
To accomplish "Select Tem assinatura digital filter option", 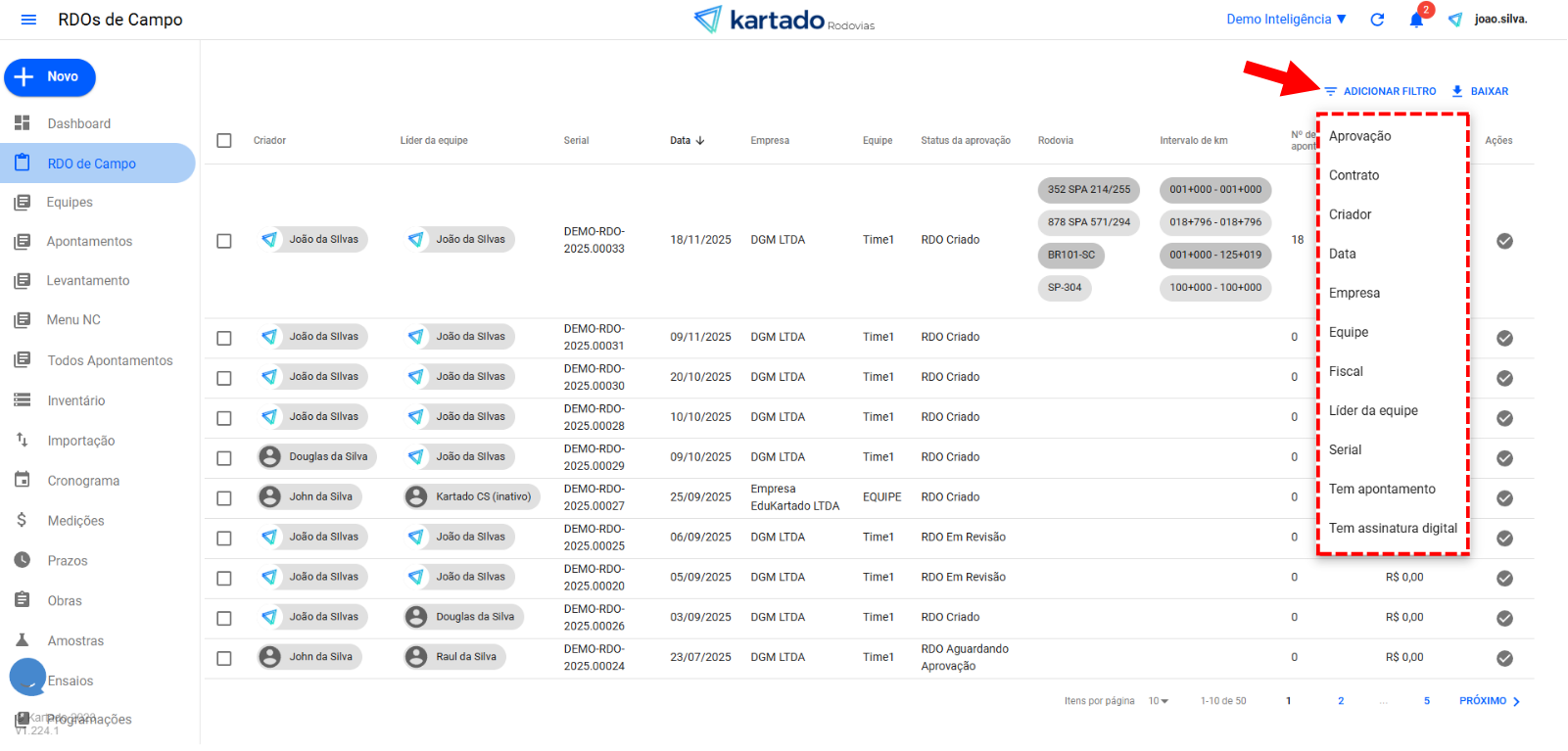I will [1392, 529].
